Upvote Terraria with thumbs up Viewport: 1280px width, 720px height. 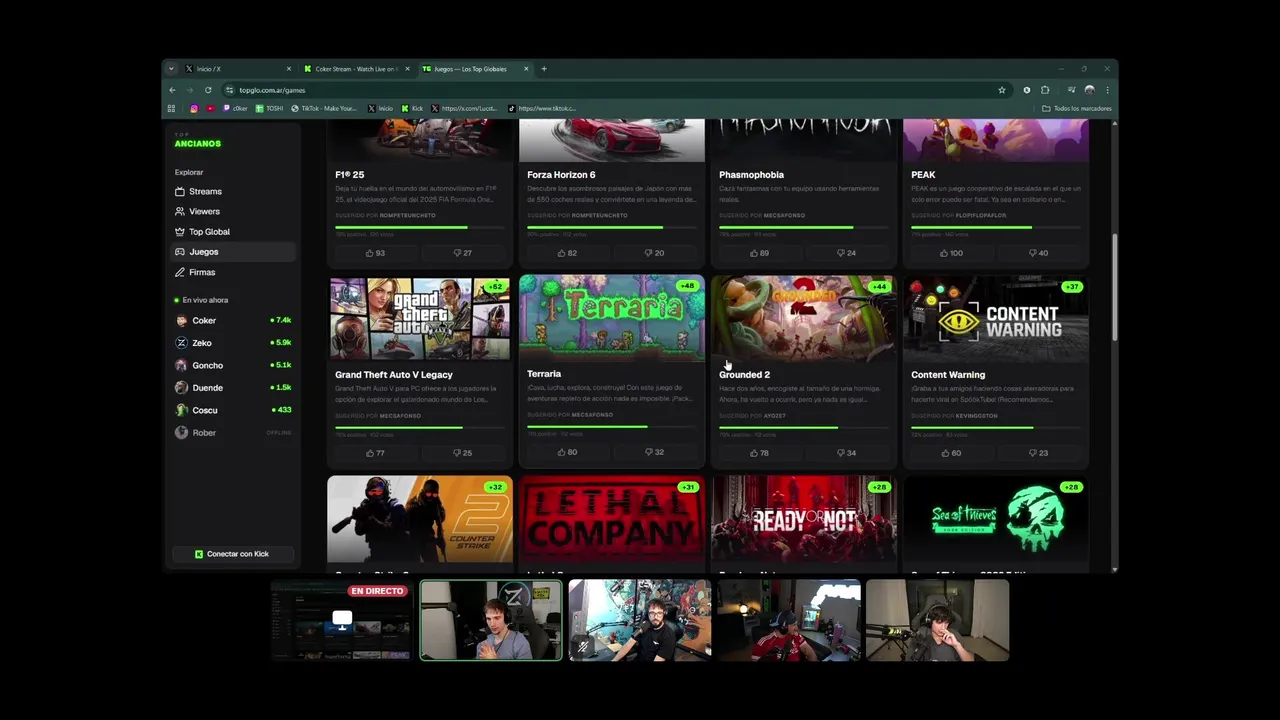click(x=567, y=452)
